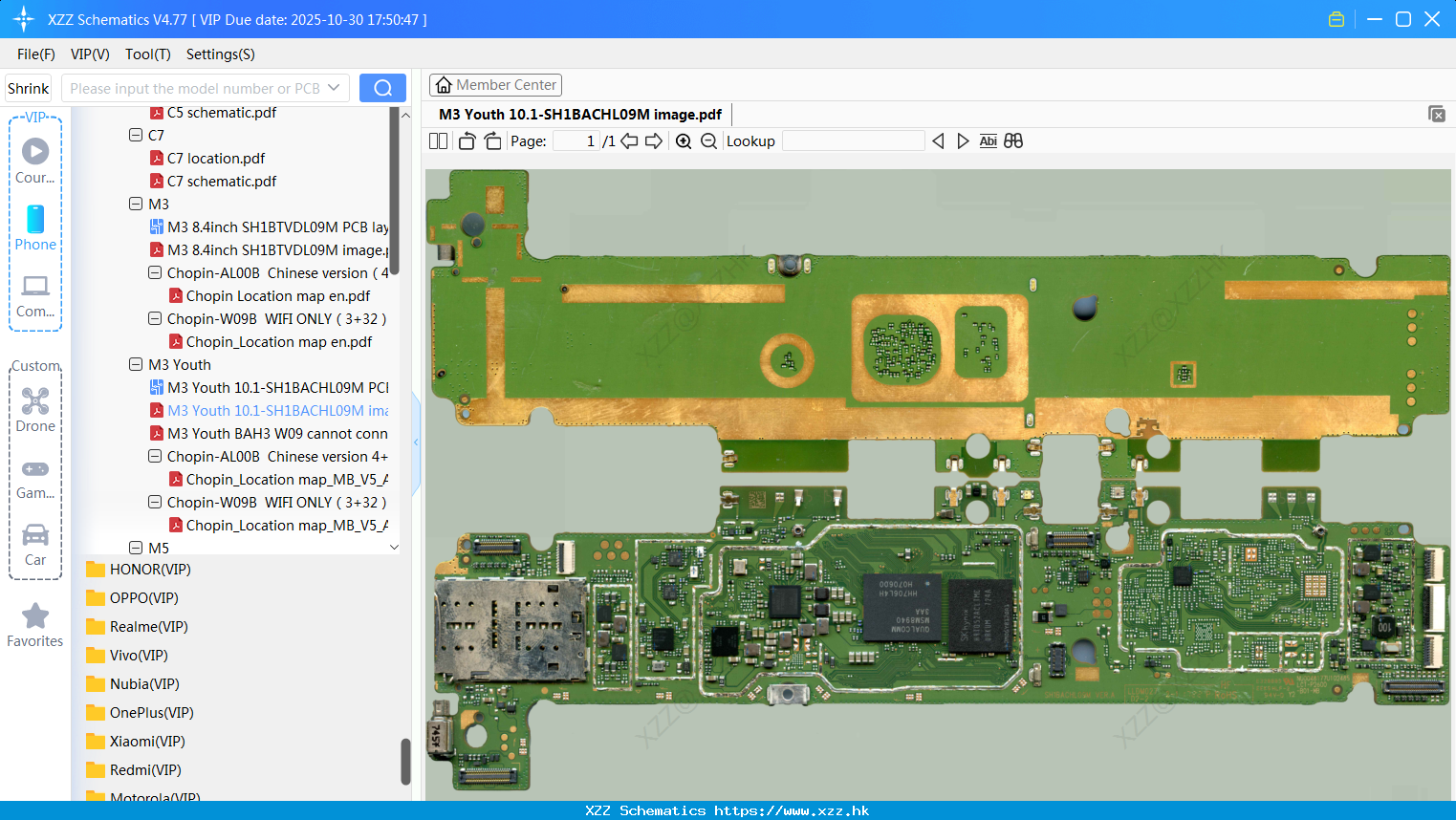Image resolution: width=1456 pixels, height=820 pixels.
Task: Collapse Chopin-W09B WIFI ONLY under M3
Action: pos(155,318)
